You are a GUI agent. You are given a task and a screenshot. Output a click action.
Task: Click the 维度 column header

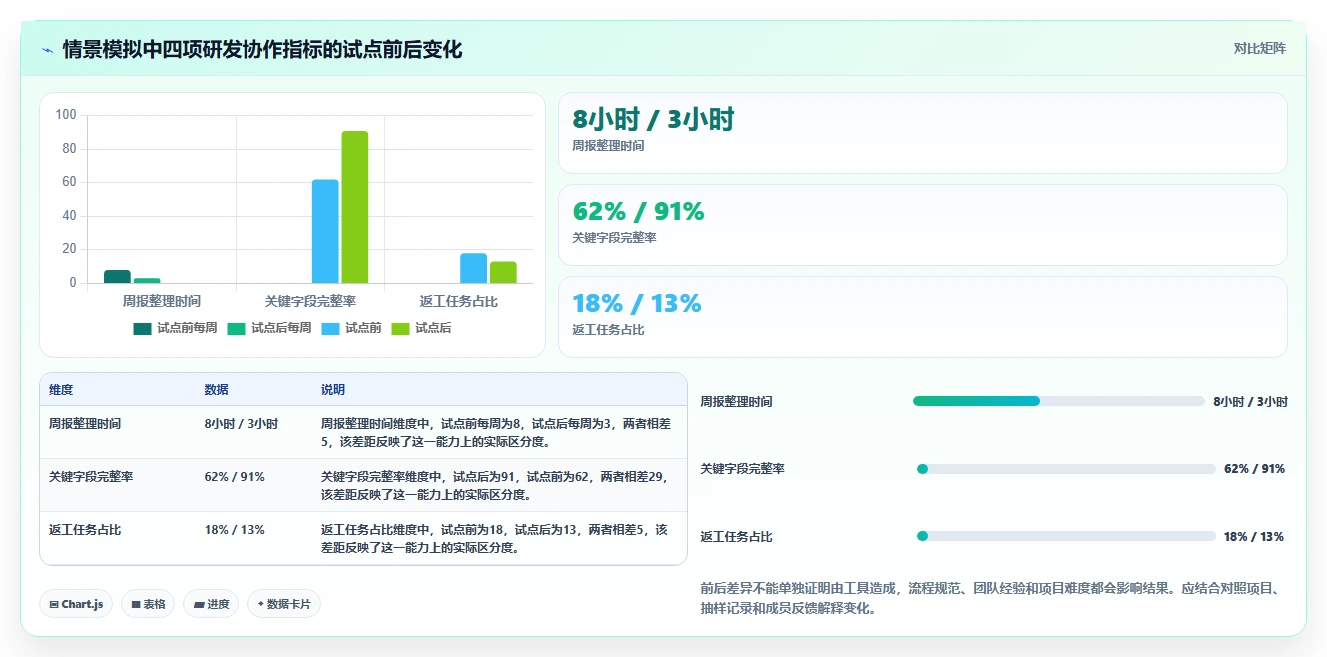[x=61, y=389]
